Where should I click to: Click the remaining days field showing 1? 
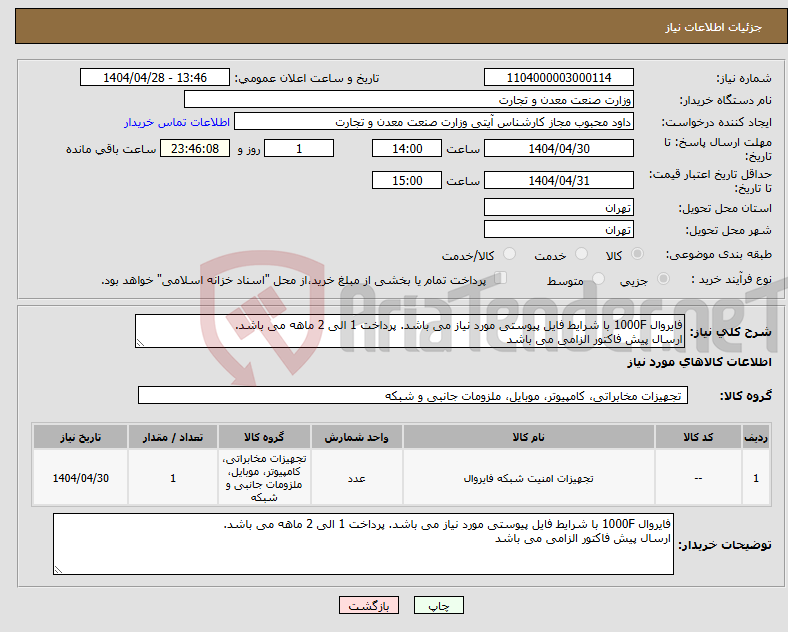[x=299, y=149]
